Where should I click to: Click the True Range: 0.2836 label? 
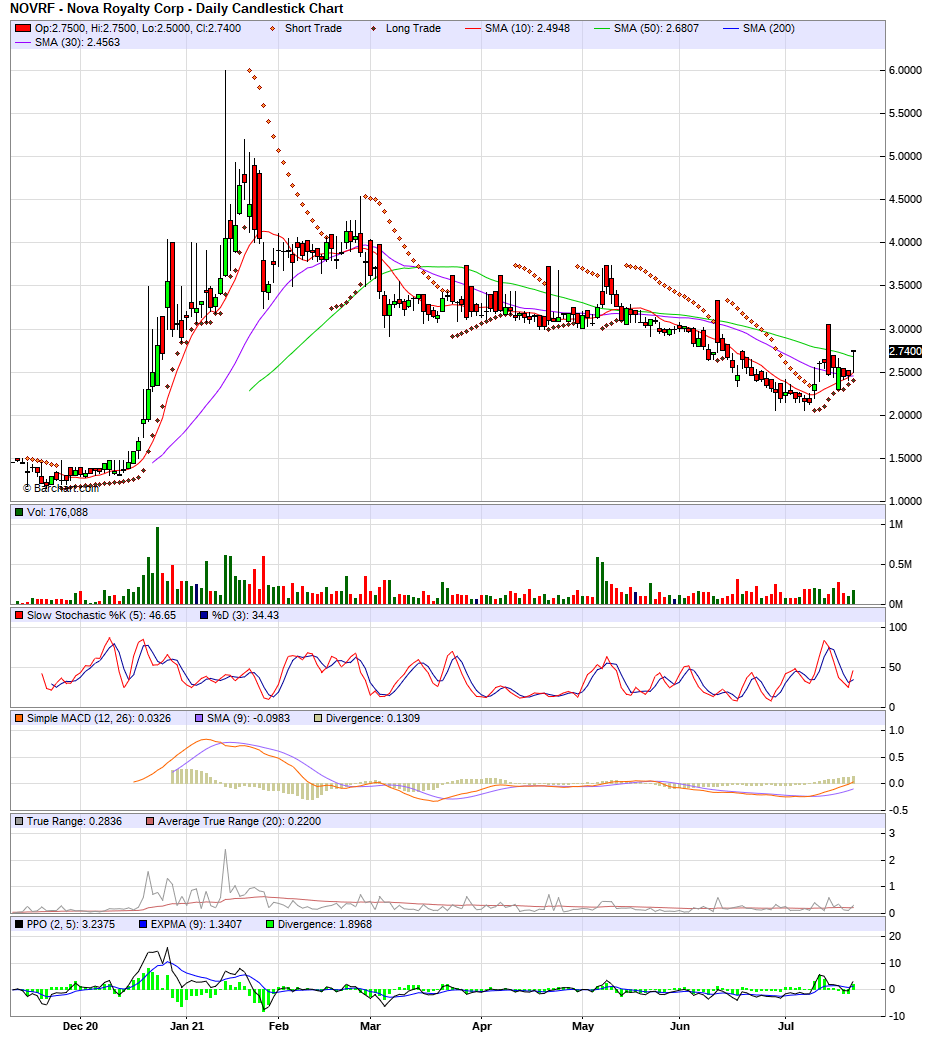[x=74, y=822]
